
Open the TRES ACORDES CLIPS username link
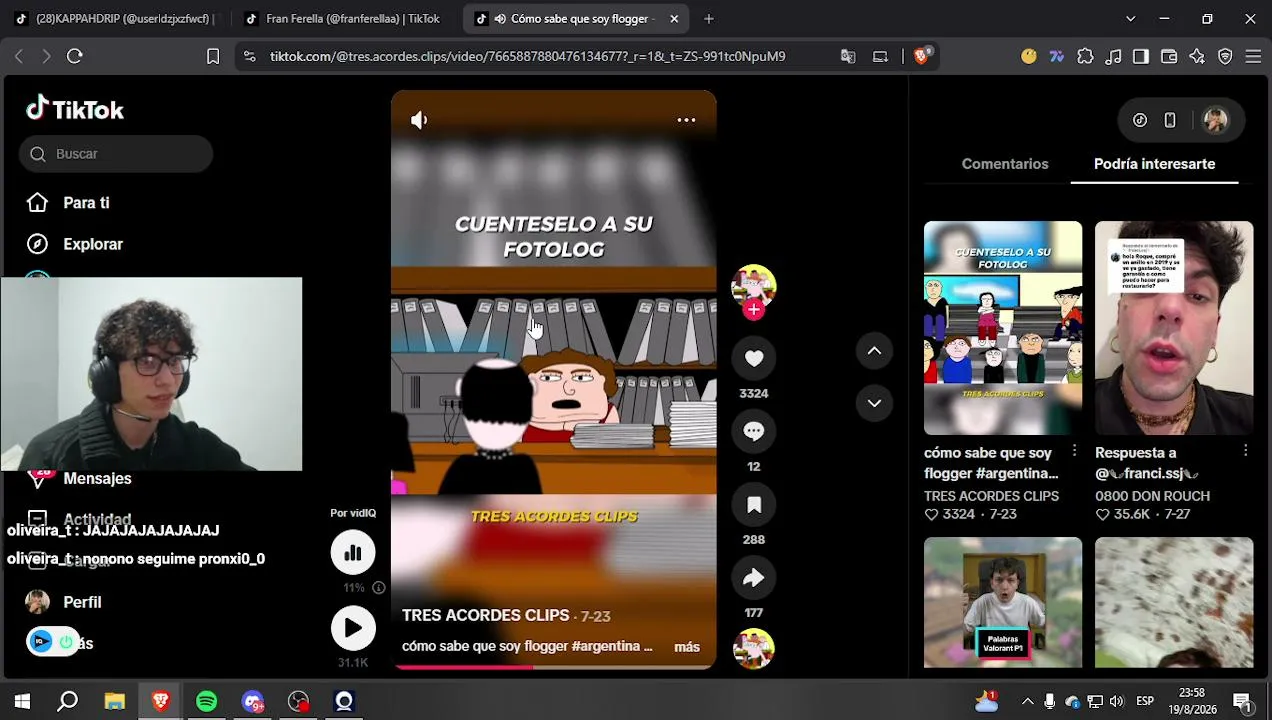(x=485, y=616)
